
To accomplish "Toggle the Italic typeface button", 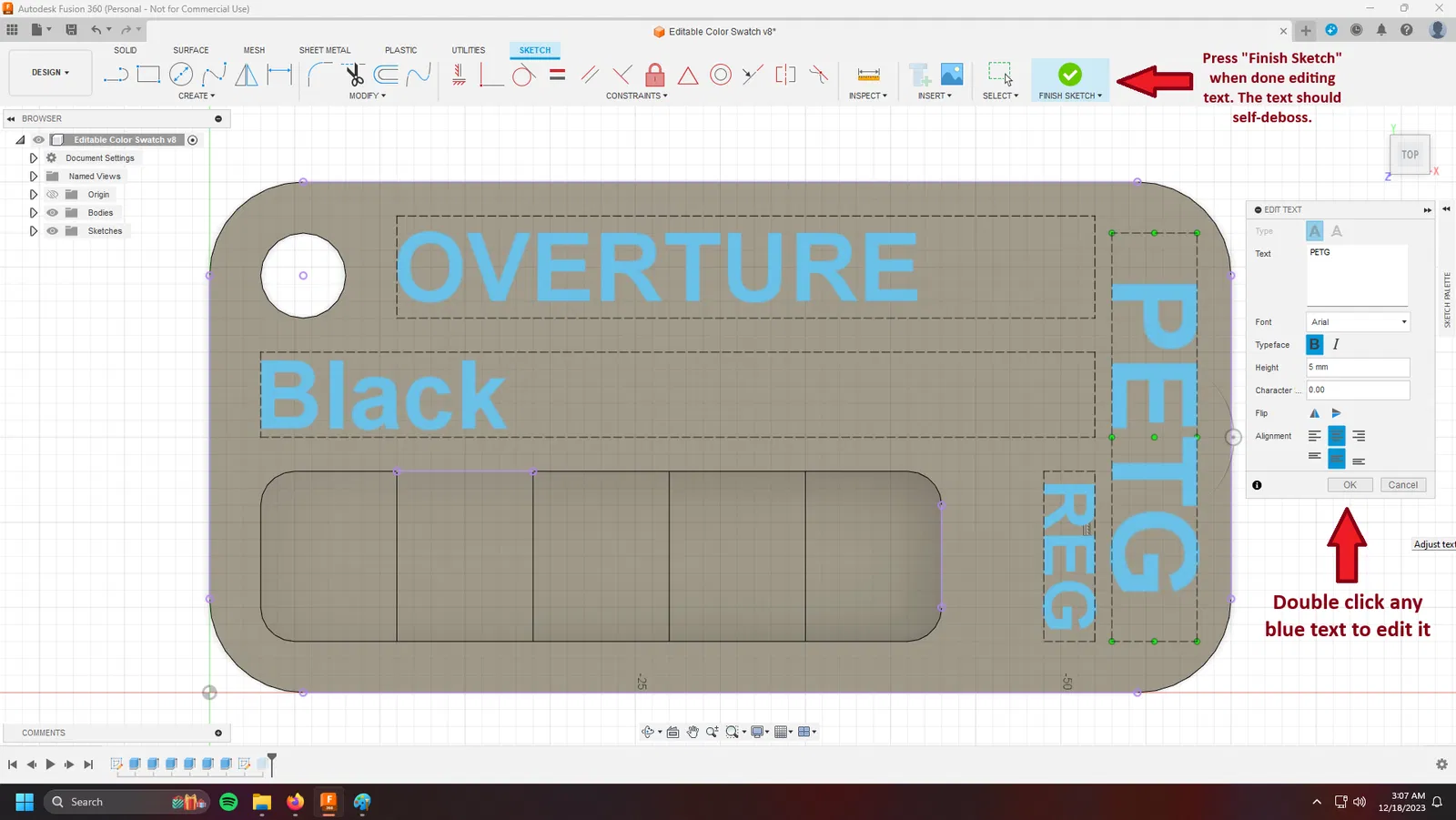I will [x=1336, y=344].
